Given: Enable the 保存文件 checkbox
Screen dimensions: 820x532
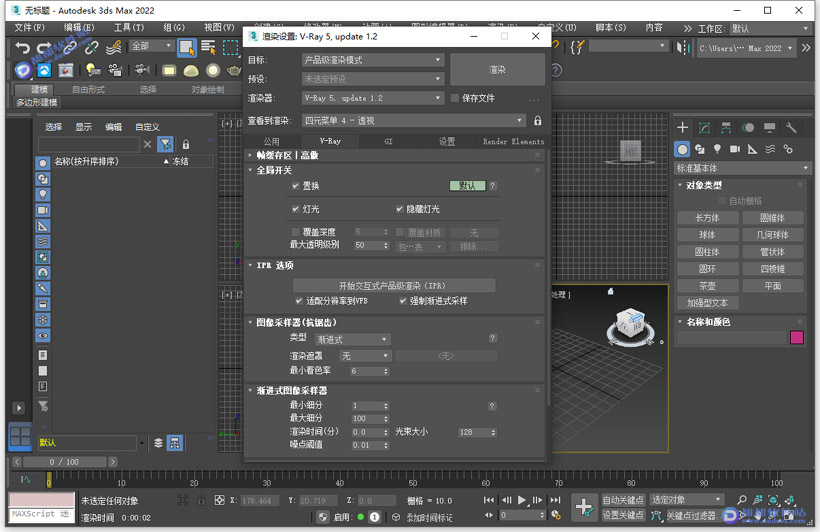Looking at the screenshot, I should [x=455, y=98].
